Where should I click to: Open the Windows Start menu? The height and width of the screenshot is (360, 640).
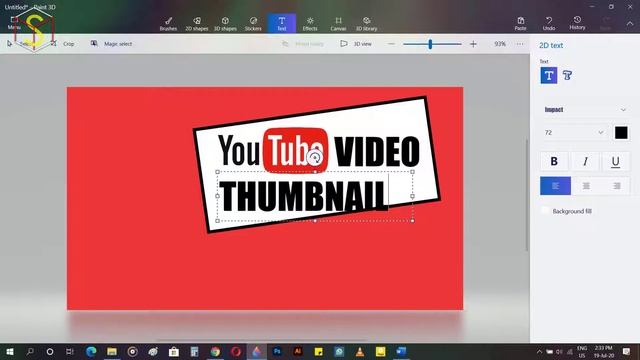(10, 351)
